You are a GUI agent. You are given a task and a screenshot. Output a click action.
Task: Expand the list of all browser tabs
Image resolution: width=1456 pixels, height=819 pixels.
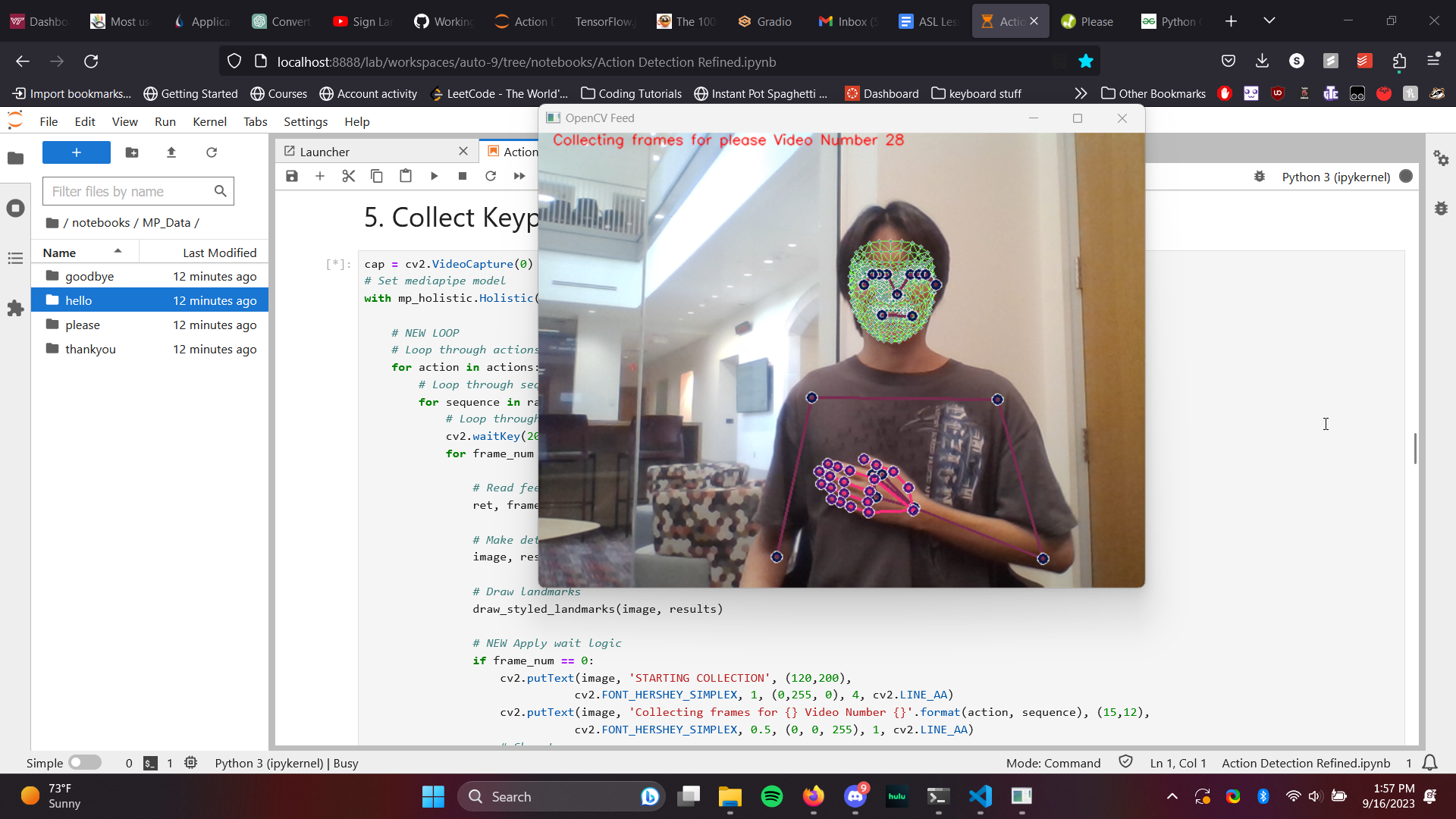1269,20
